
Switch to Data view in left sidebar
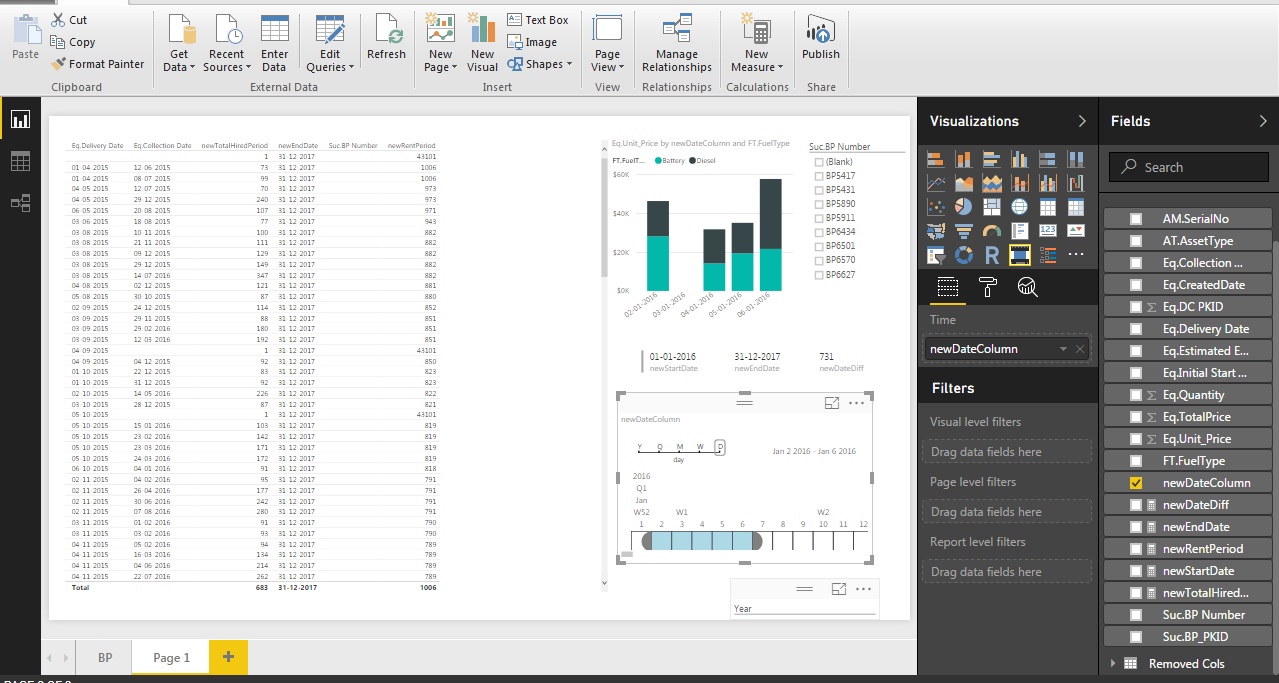click(20, 161)
